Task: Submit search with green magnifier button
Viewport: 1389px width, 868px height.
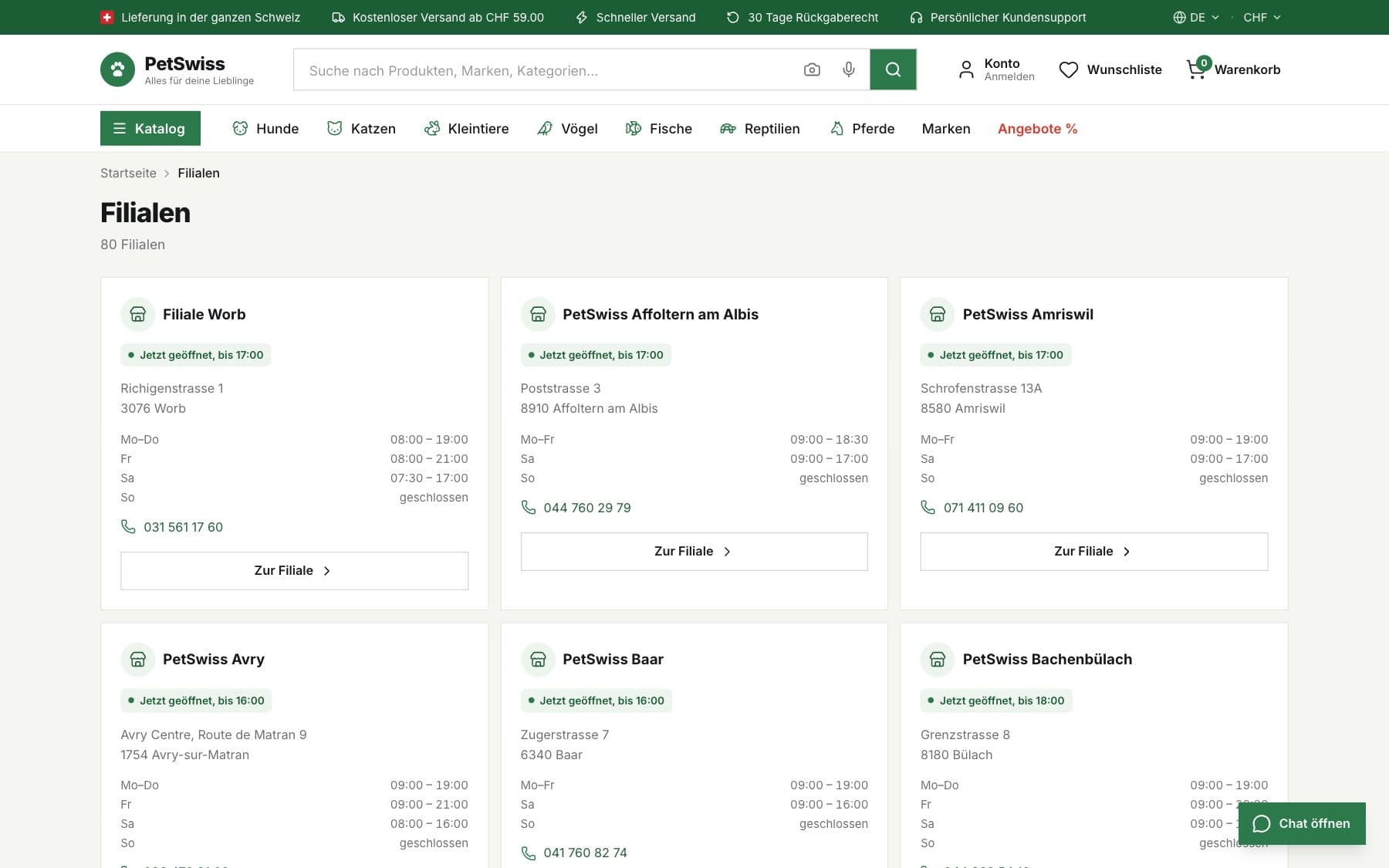Action: coord(893,70)
